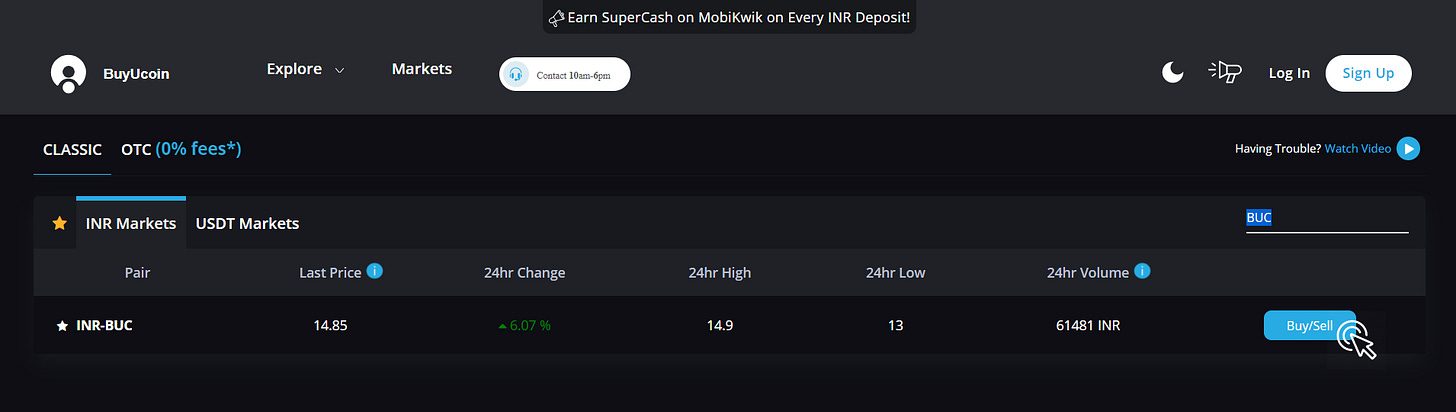Switch to the CLASSIC tab
The width and height of the screenshot is (1456, 412).
[72, 149]
